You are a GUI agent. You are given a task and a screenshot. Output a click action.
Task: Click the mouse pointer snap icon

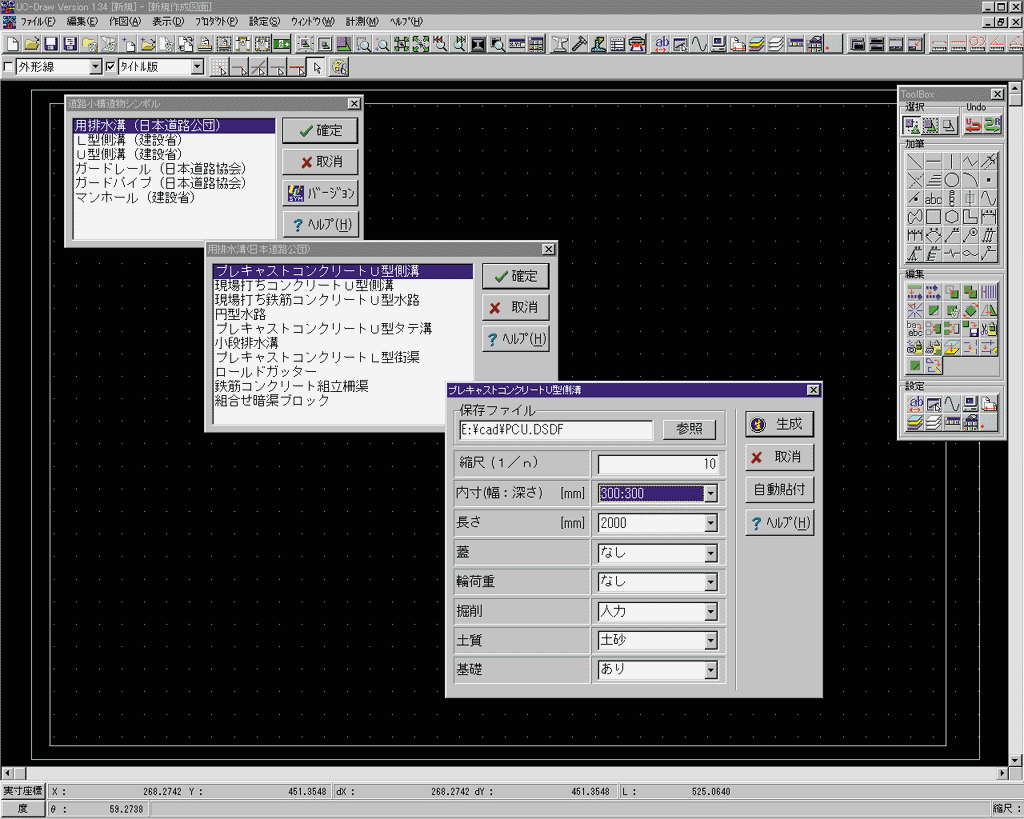[x=317, y=68]
